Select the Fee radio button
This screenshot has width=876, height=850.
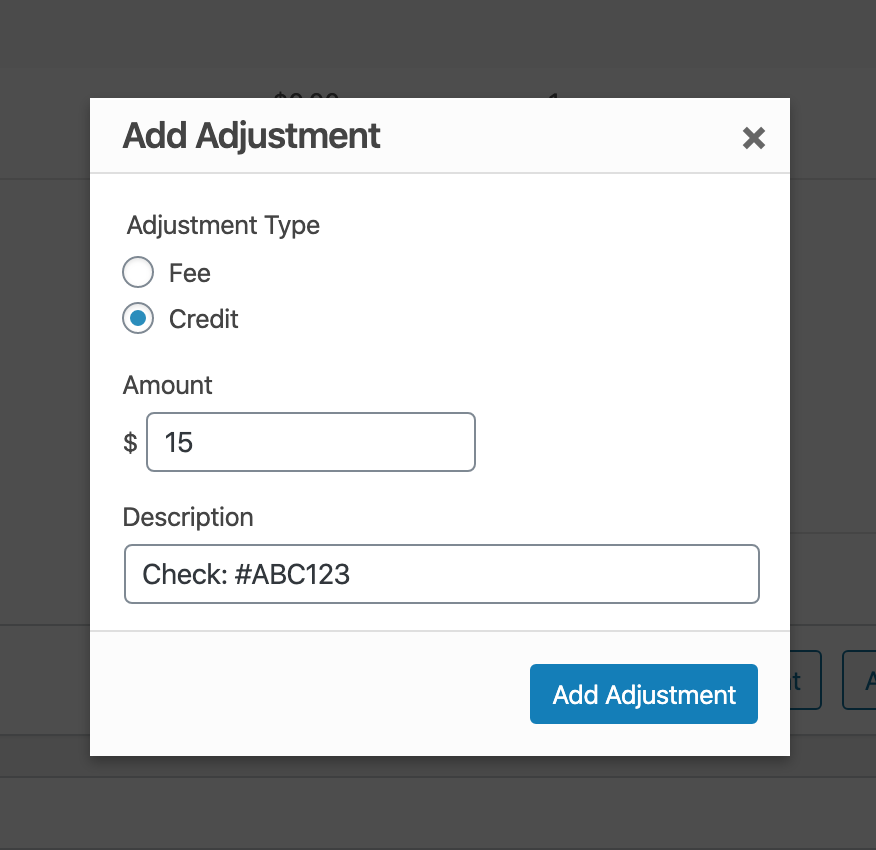coord(138,273)
